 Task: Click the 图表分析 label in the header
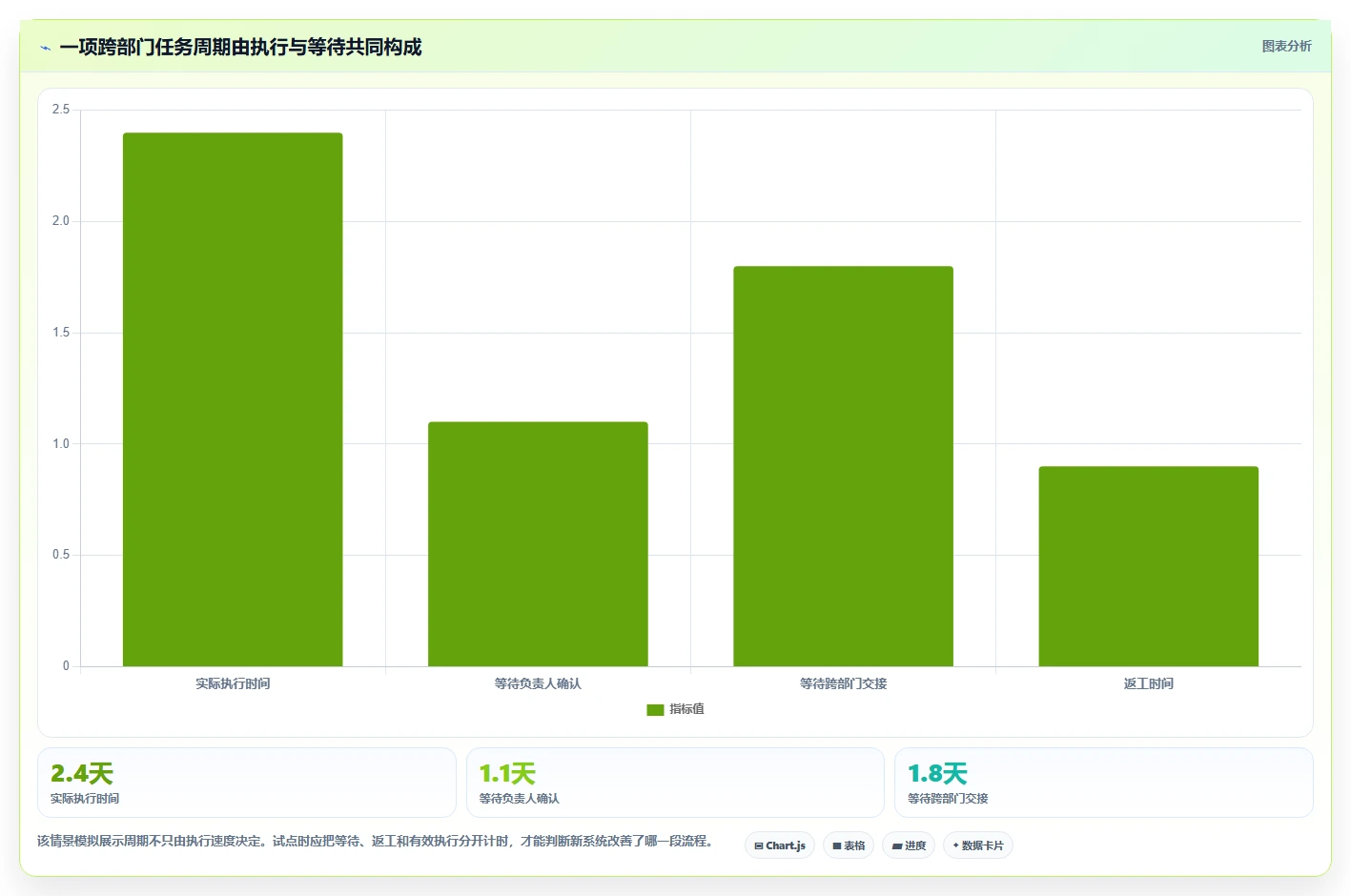(1286, 46)
